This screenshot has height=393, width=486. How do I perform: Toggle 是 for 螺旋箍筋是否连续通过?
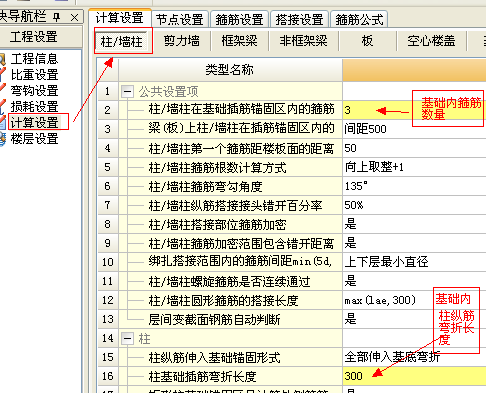[x=414, y=281]
